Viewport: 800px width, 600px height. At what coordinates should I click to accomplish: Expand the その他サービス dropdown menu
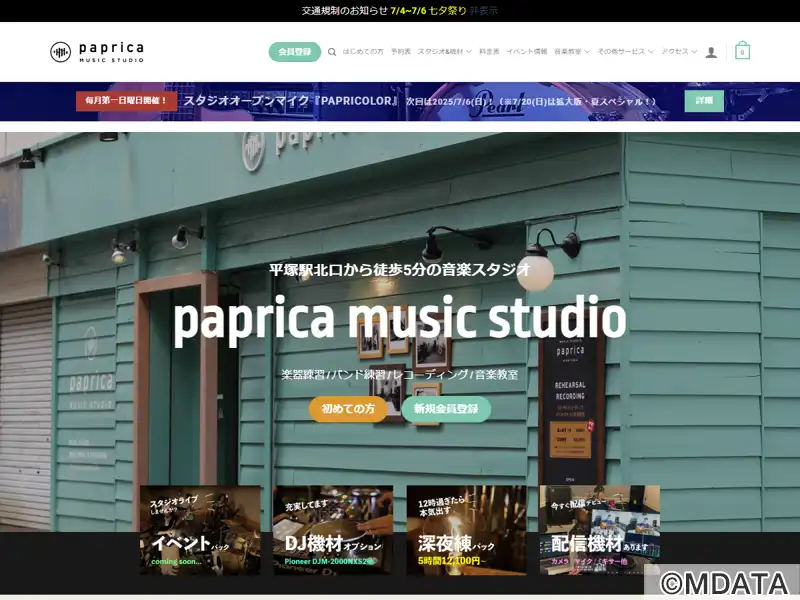(626, 52)
